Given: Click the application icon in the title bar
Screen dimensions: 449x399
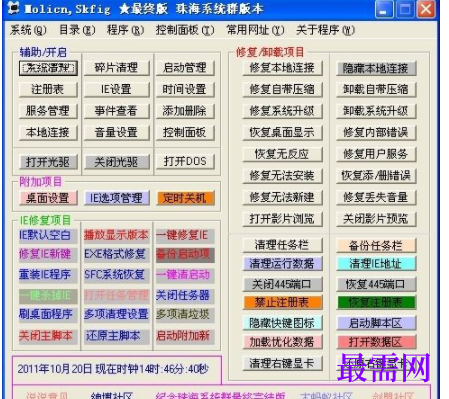Looking at the screenshot, I should 13,8.
